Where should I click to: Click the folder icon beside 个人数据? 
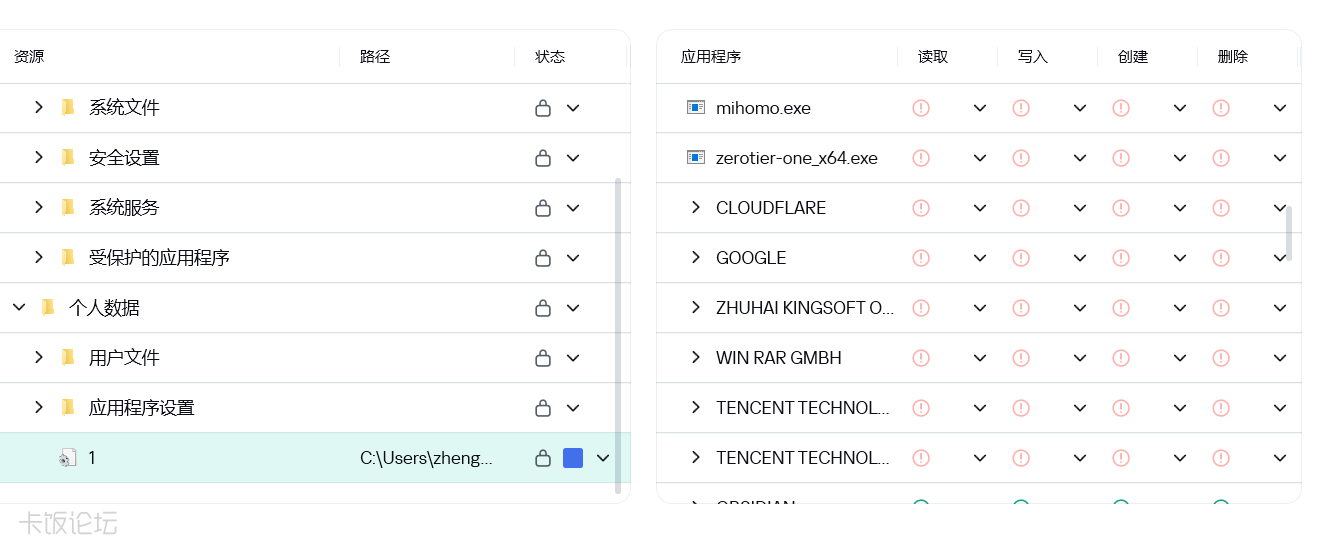[x=48, y=307]
